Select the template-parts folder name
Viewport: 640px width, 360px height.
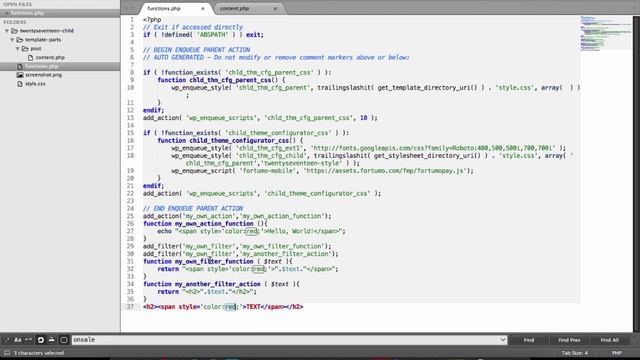[43, 40]
